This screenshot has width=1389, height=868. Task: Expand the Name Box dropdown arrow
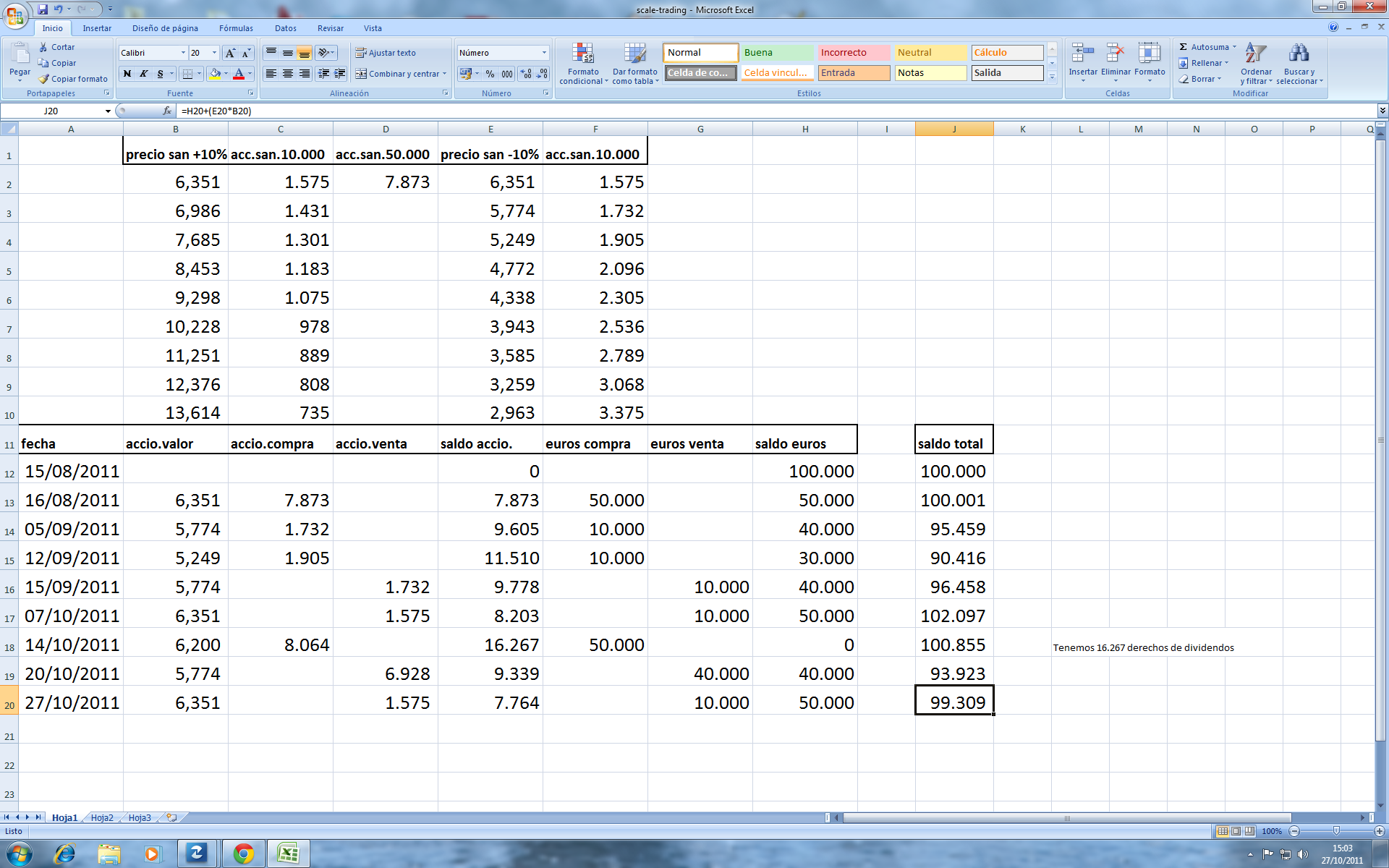click(x=108, y=111)
